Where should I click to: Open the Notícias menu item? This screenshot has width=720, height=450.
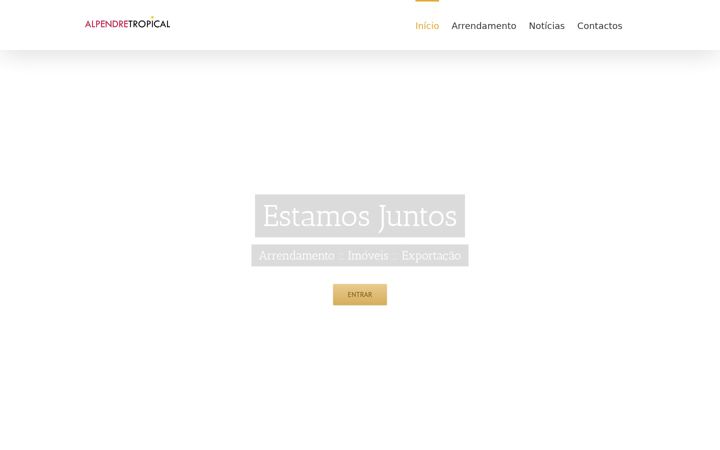tap(546, 26)
